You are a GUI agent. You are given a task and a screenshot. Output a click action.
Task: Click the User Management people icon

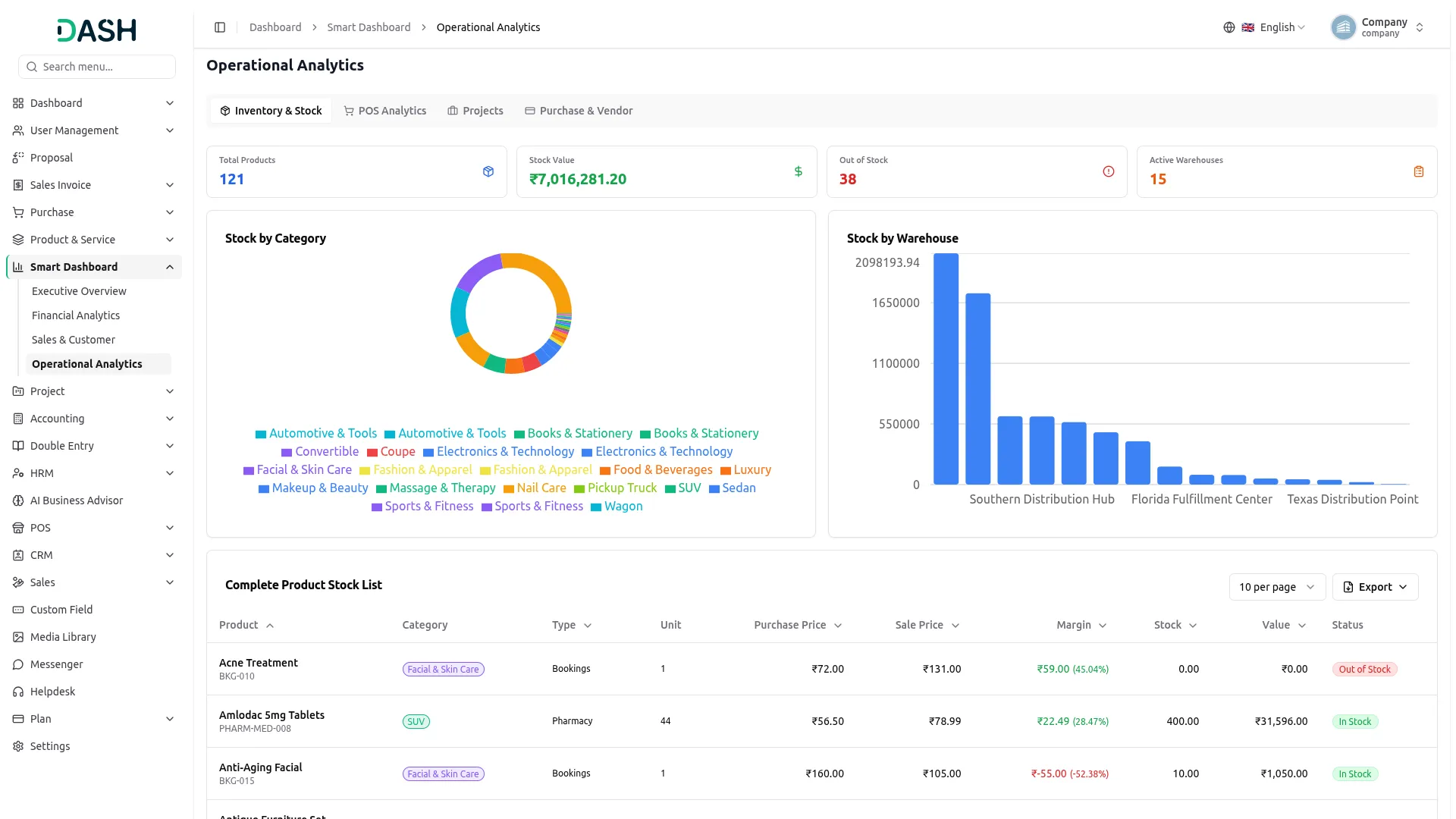[18, 130]
